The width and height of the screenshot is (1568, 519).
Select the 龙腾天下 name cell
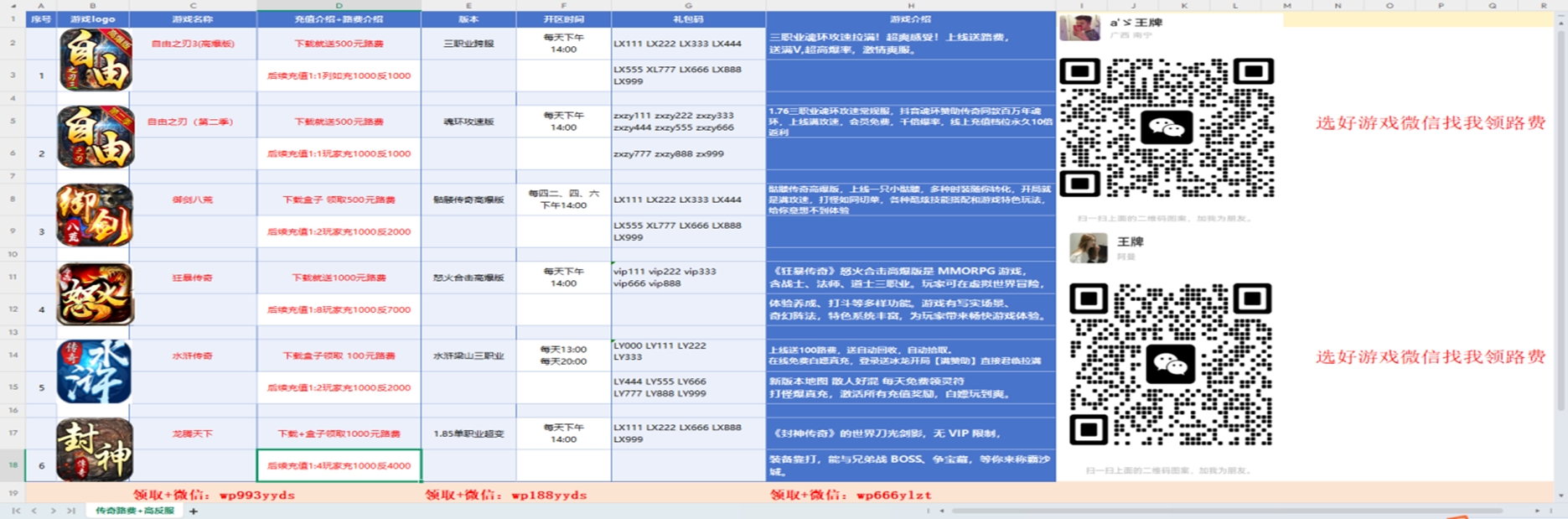coord(193,433)
